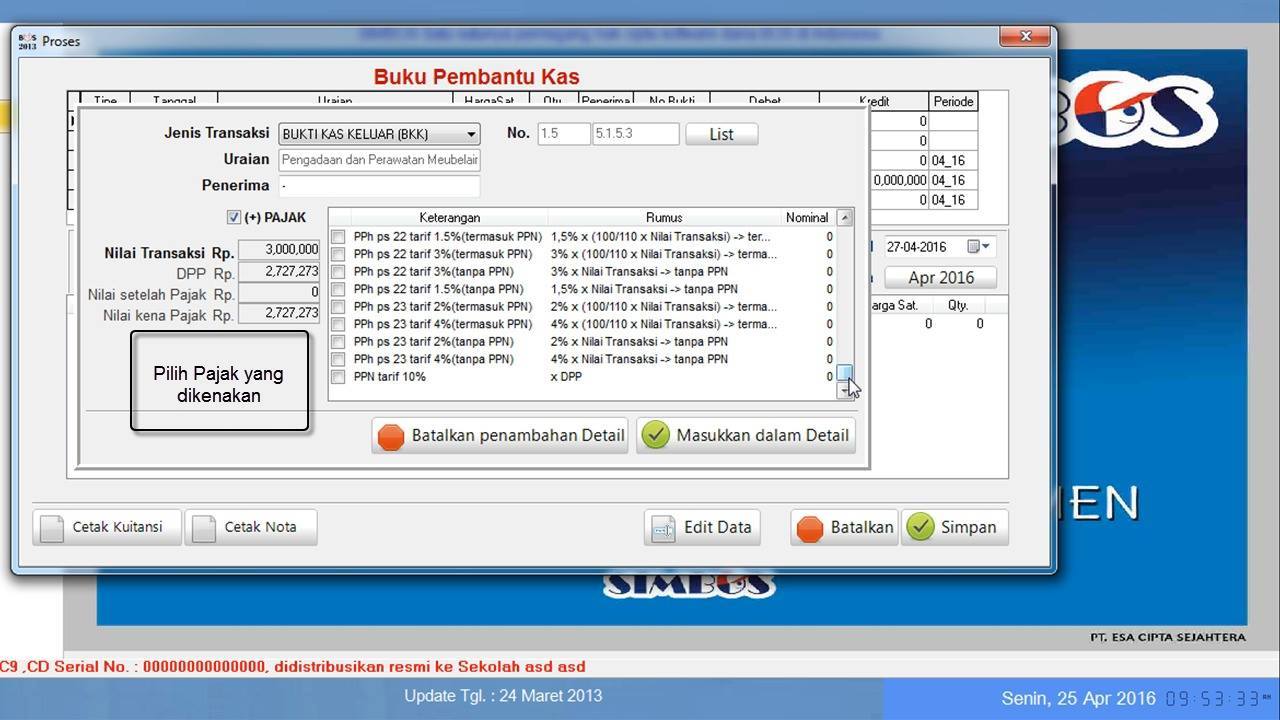Open the calendar icon beside 27-04-2016
Screen dimensions: 1280x720
point(973,247)
